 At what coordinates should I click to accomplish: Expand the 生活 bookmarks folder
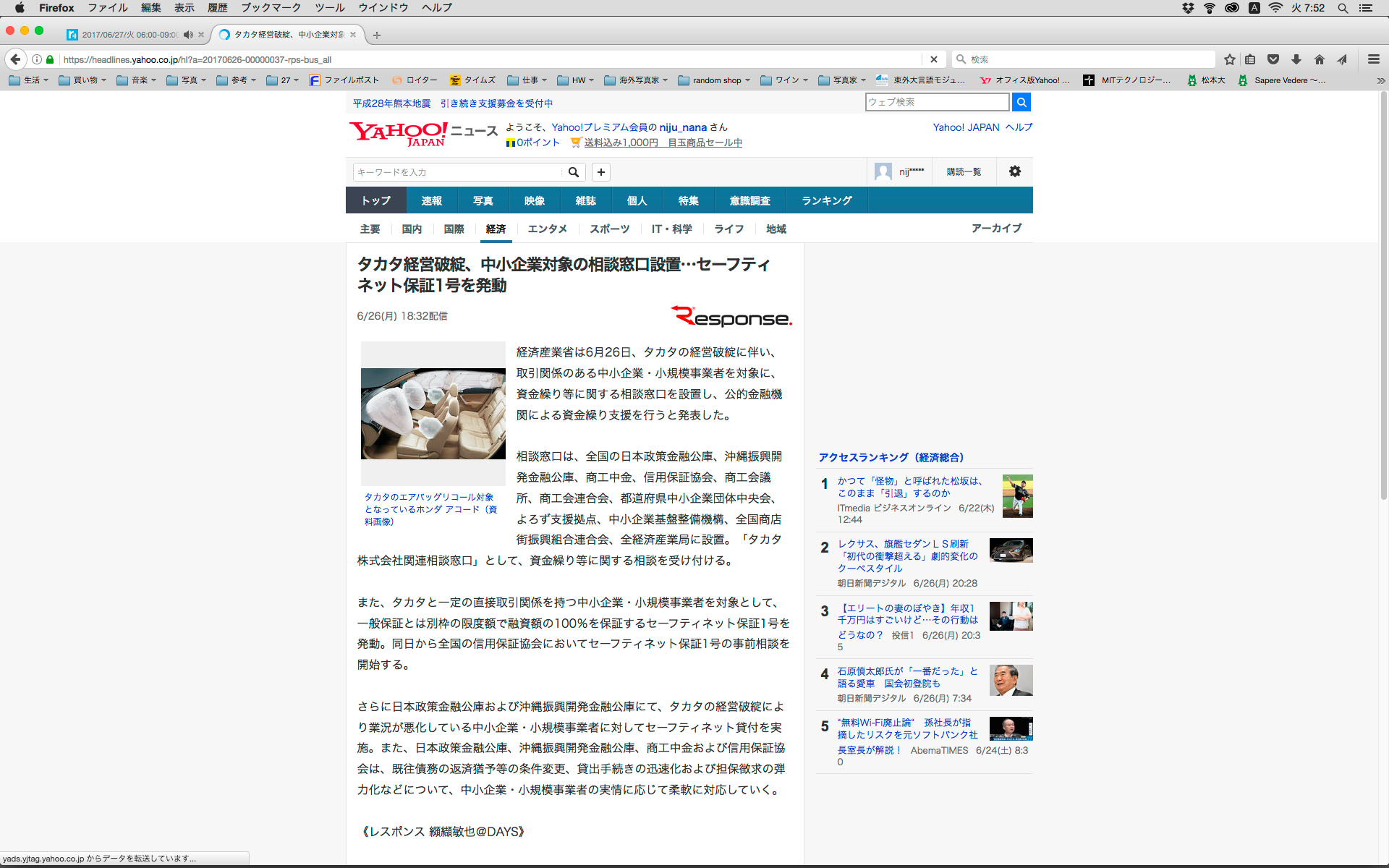tap(29, 80)
